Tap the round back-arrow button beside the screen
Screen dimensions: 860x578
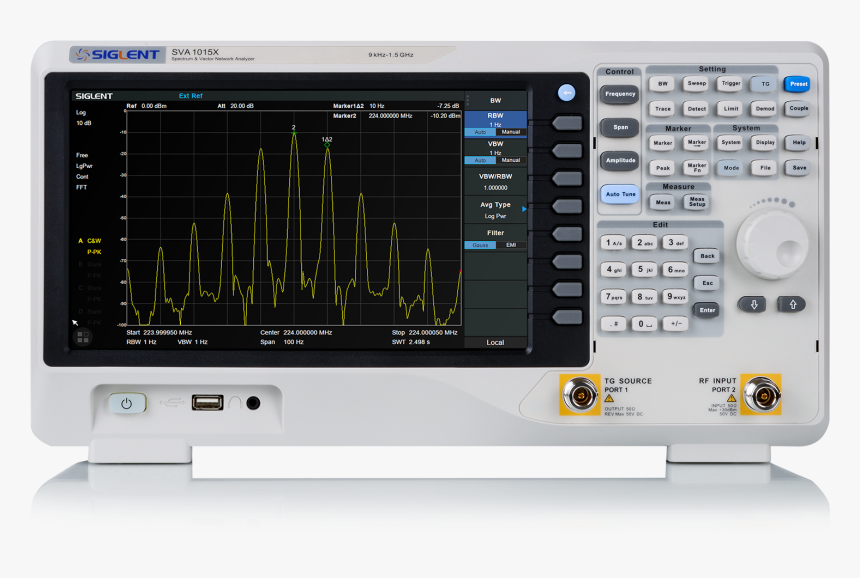(x=566, y=93)
